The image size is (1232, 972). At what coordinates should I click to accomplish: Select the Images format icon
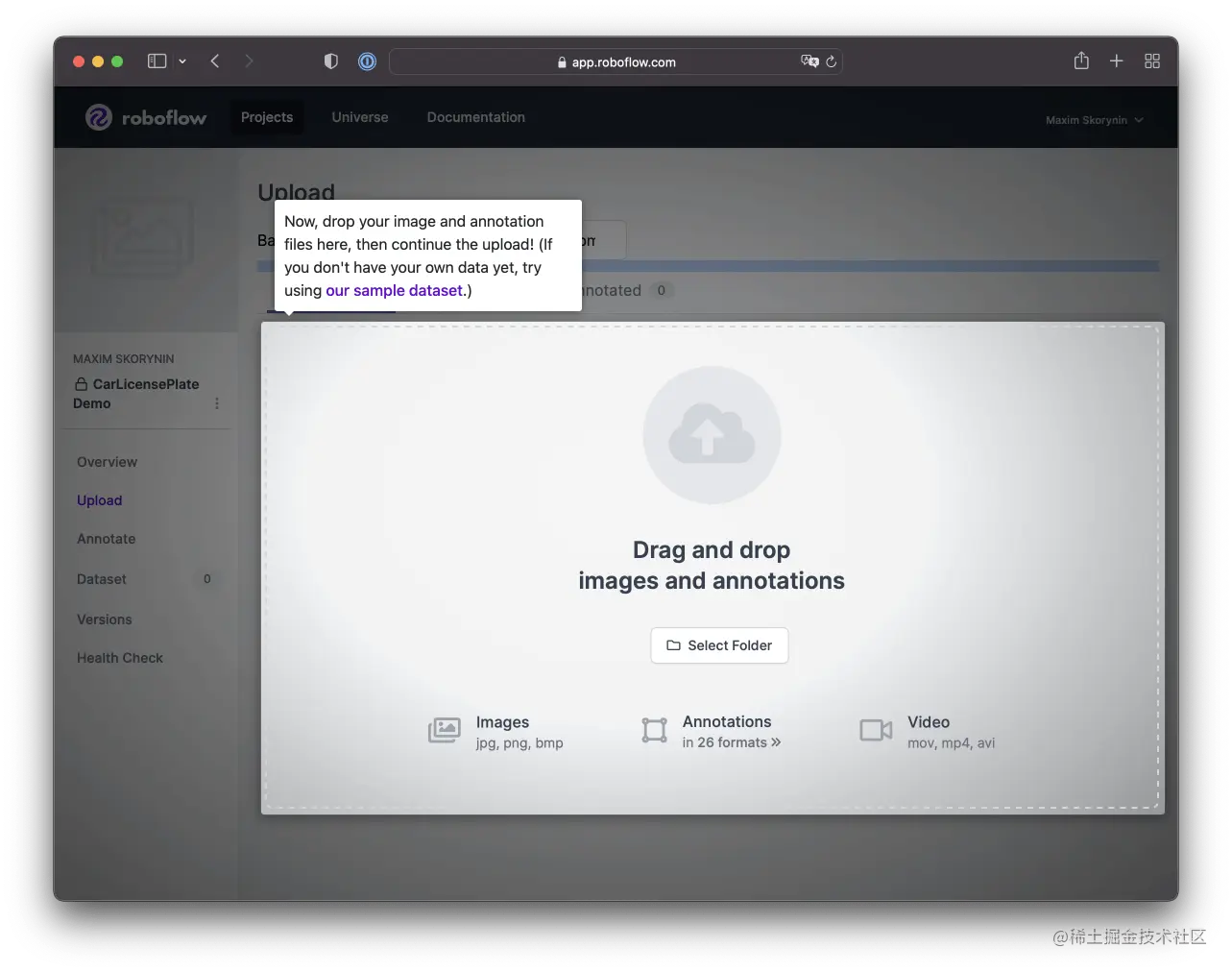(445, 730)
